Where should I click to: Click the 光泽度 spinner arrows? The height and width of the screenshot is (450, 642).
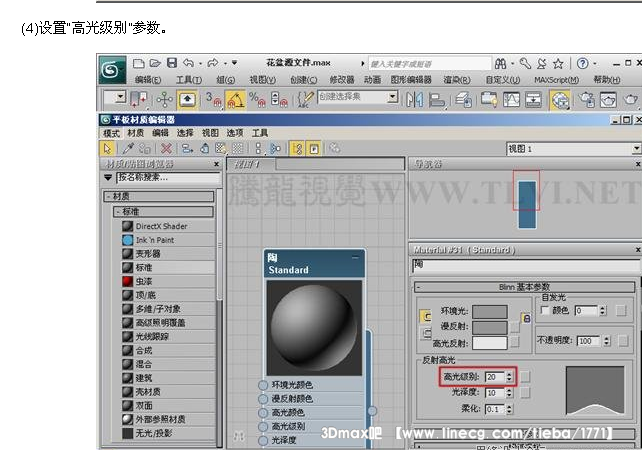click(509, 393)
